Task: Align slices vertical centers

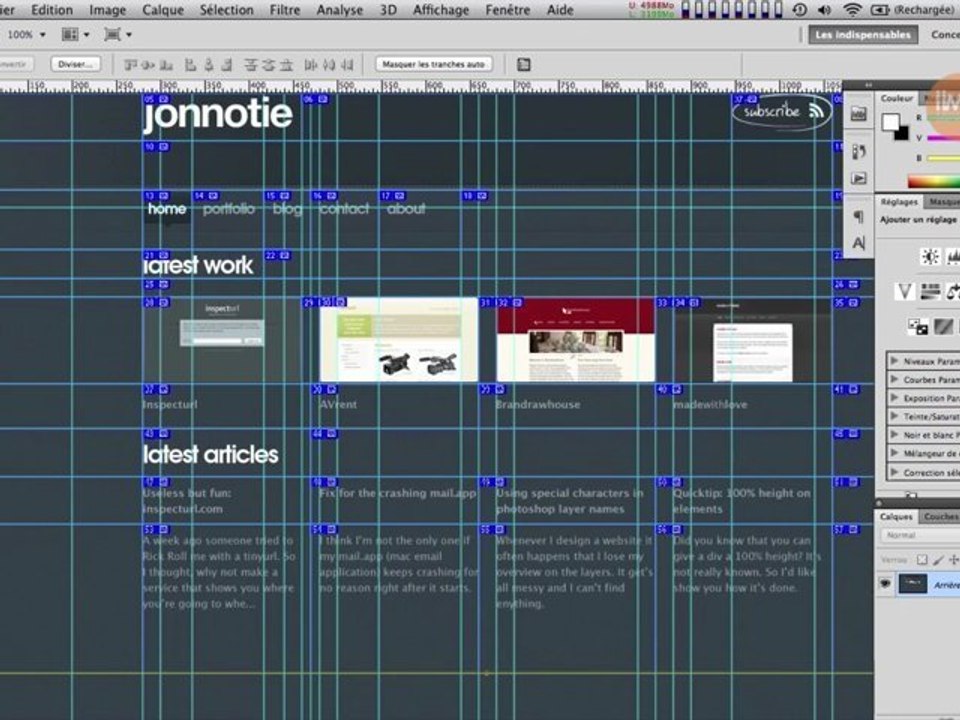Action: [x=148, y=64]
